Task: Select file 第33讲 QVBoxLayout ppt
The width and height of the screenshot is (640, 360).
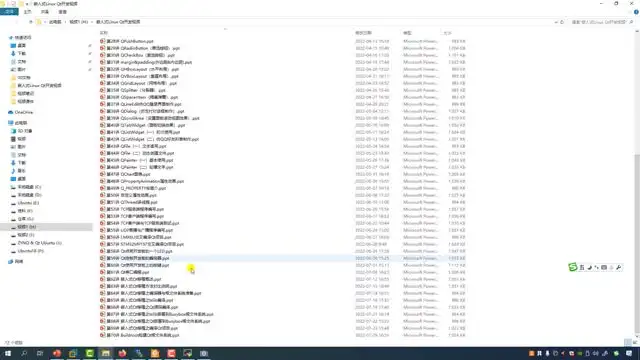Action: (142, 76)
